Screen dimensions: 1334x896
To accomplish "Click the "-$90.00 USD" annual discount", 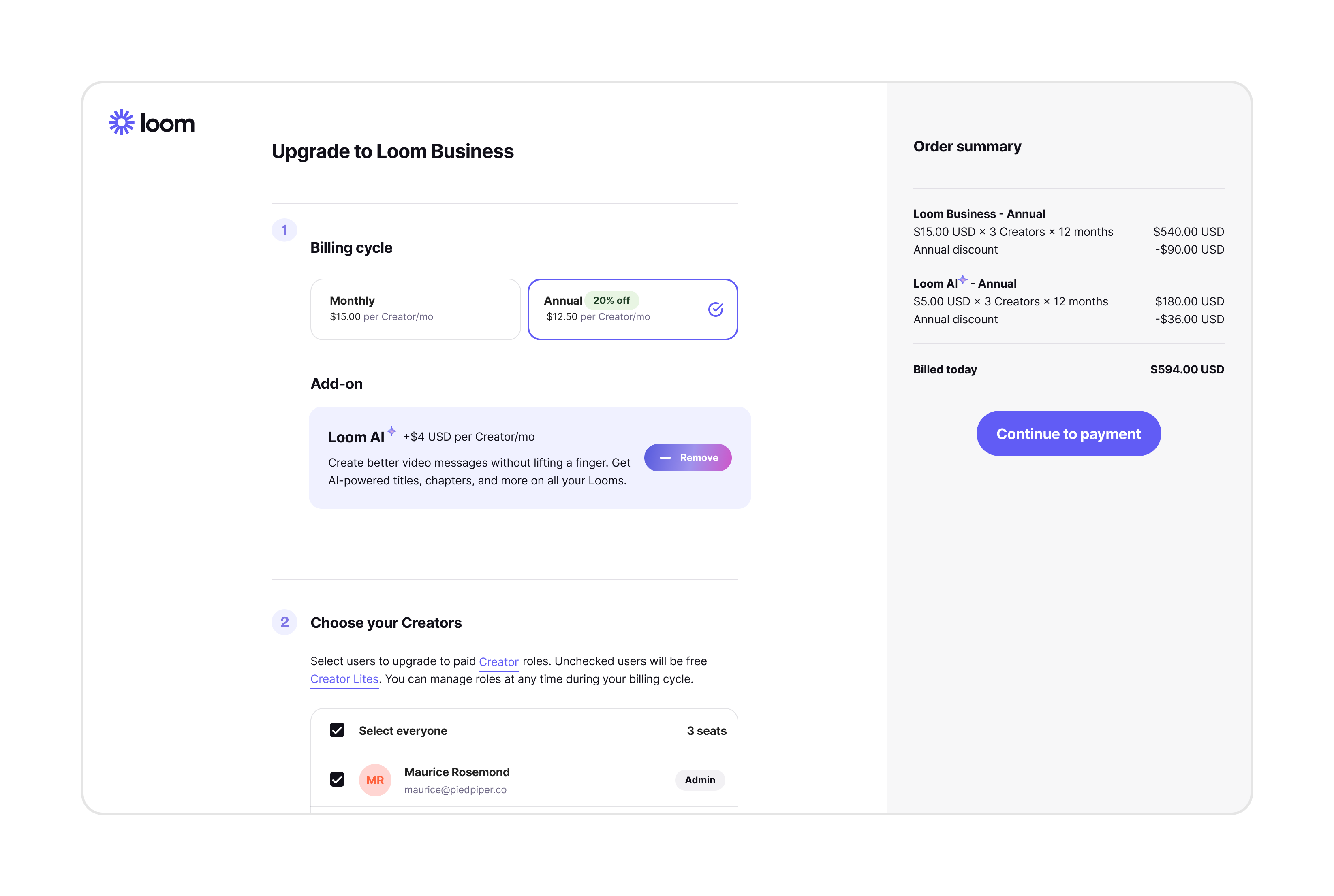I will [x=1189, y=249].
